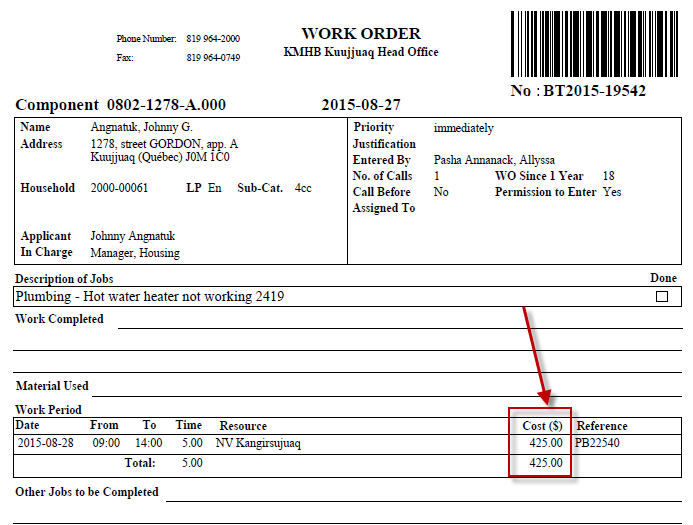This screenshot has height=525, width=693.
Task: Check the Done box for the plumbing job
Action: 661,297
